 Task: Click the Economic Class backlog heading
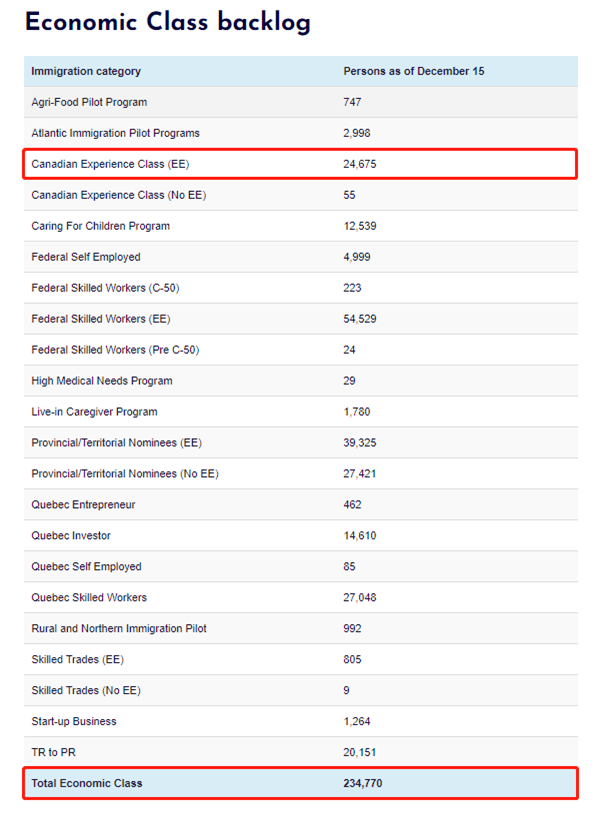[168, 23]
